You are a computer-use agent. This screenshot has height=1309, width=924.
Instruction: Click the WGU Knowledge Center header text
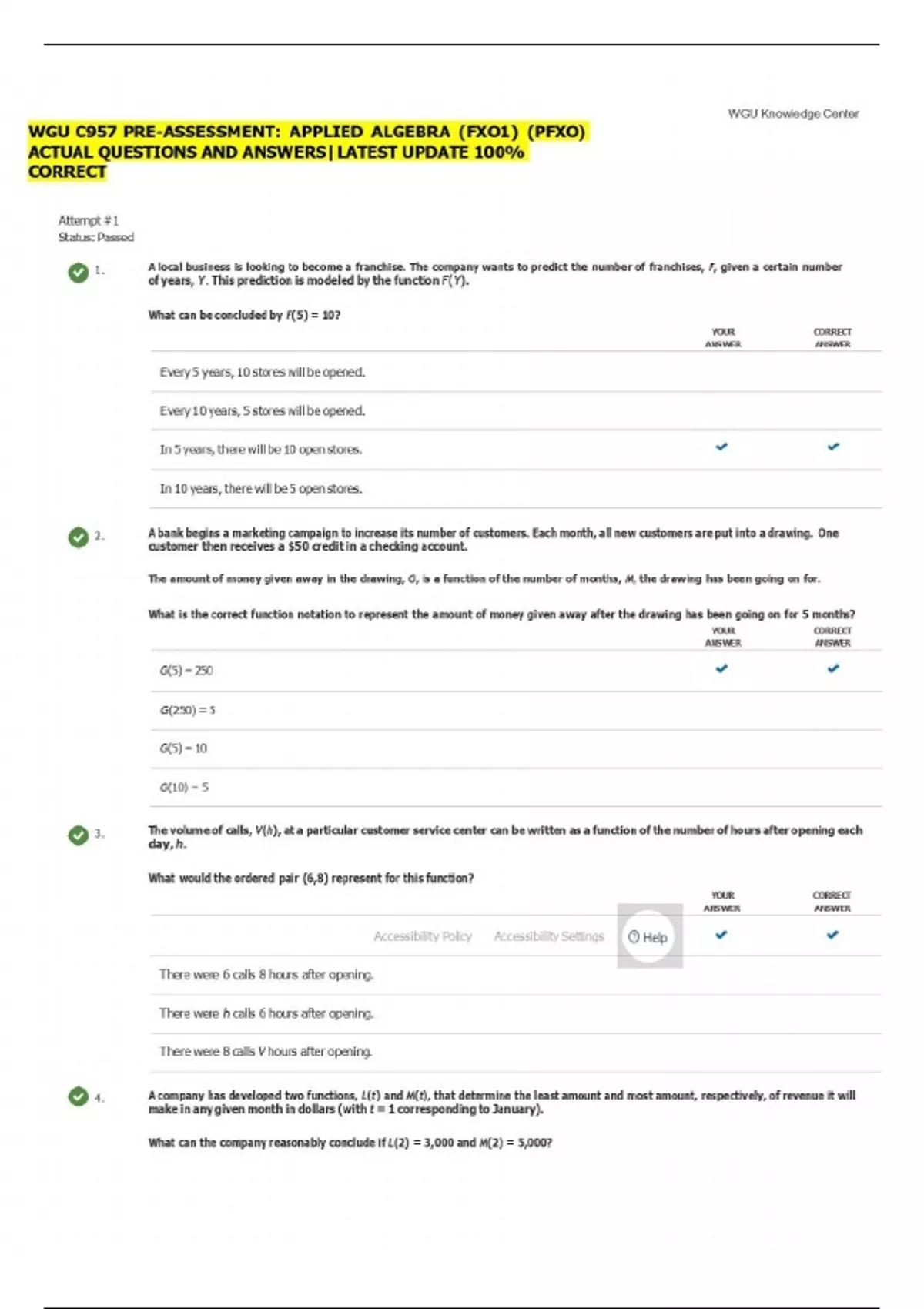[792, 114]
